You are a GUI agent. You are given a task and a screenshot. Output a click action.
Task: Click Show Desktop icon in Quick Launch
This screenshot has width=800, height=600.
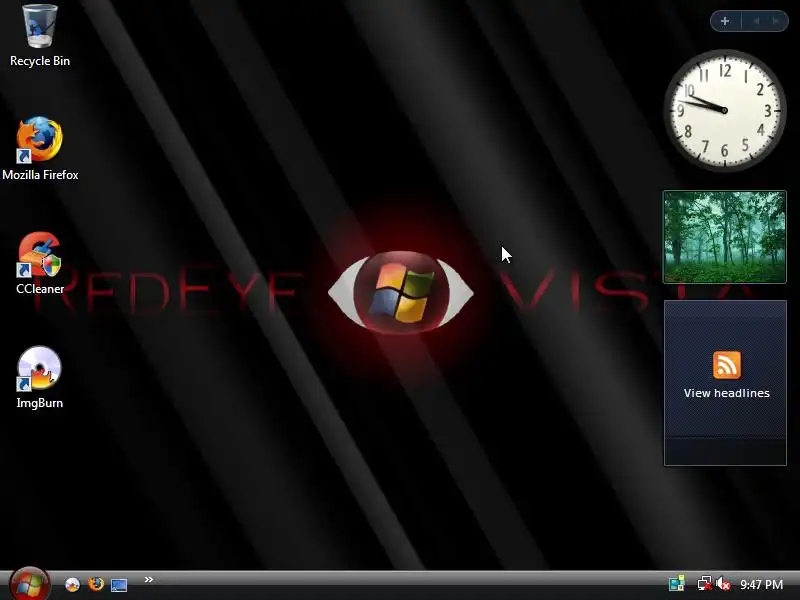pyautogui.click(x=119, y=585)
